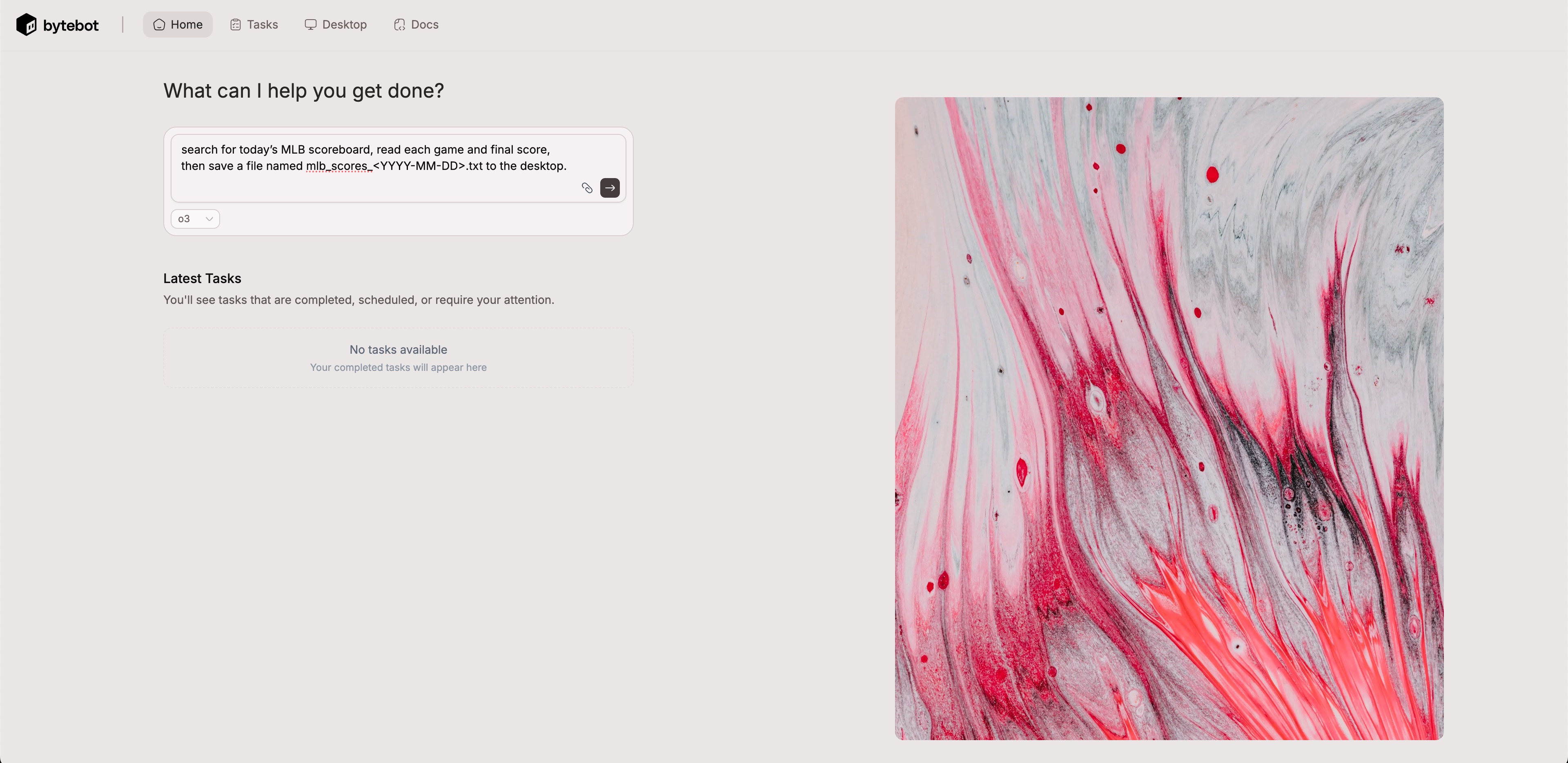Viewport: 1568px width, 763px height.
Task: Switch to the Home tab
Action: tap(178, 25)
